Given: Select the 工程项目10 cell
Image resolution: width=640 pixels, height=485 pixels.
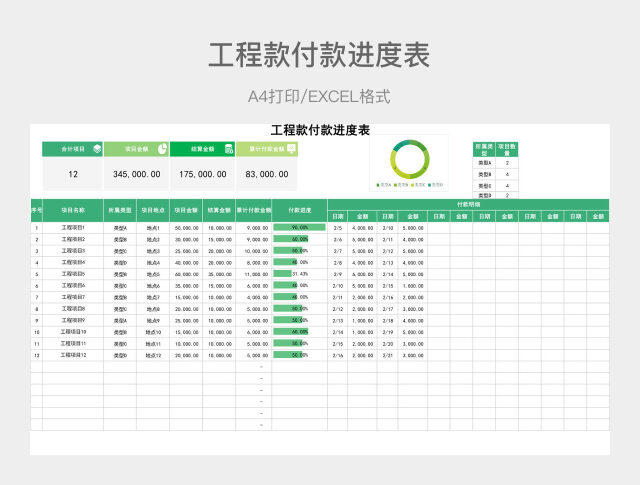Looking at the screenshot, I should [73, 332].
